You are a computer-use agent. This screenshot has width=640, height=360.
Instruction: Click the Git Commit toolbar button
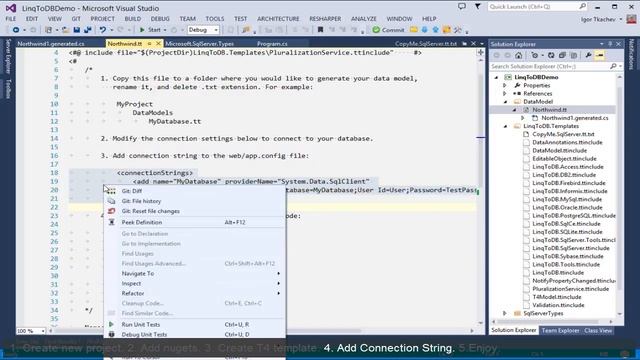click(x=388, y=30)
